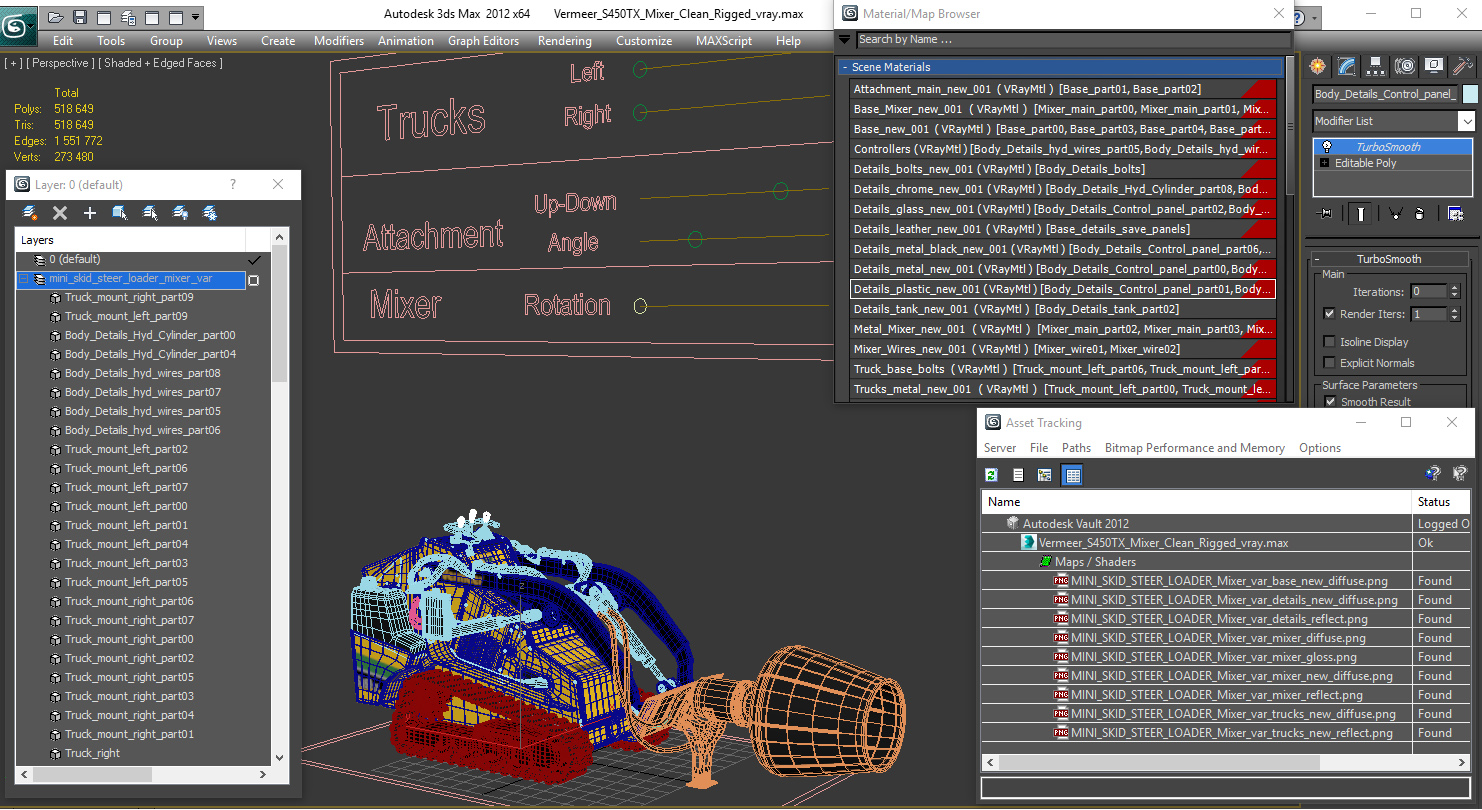The image size is (1482, 810).
Task: Open the Modify command panel tab
Action: pos(1347,66)
